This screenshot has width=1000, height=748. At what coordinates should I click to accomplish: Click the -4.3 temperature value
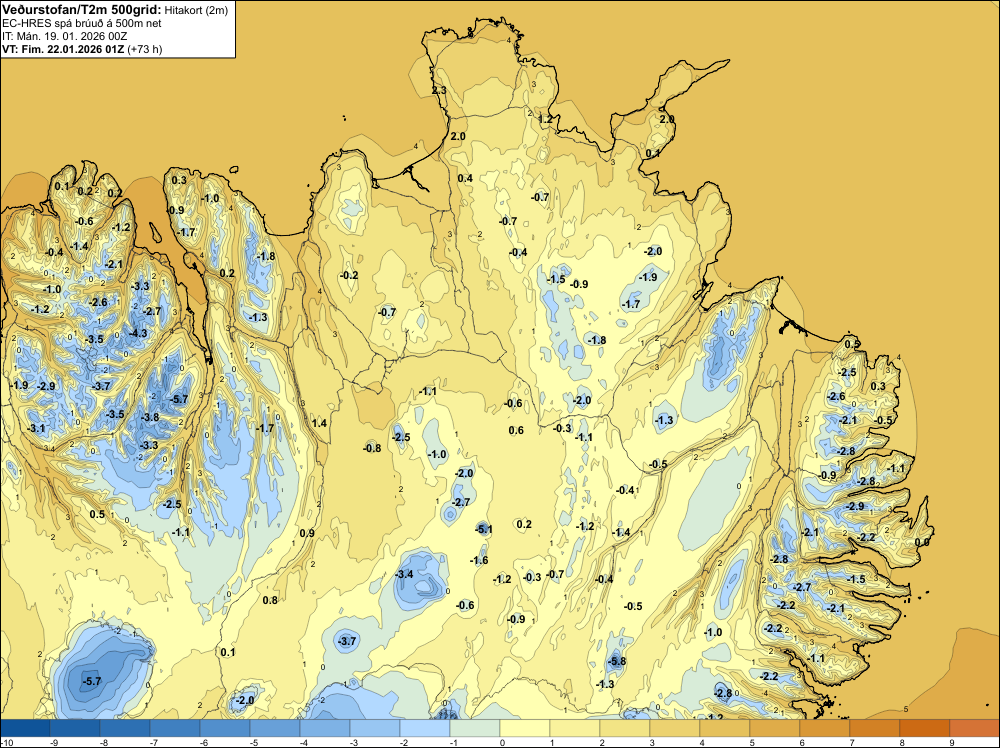pos(138,333)
